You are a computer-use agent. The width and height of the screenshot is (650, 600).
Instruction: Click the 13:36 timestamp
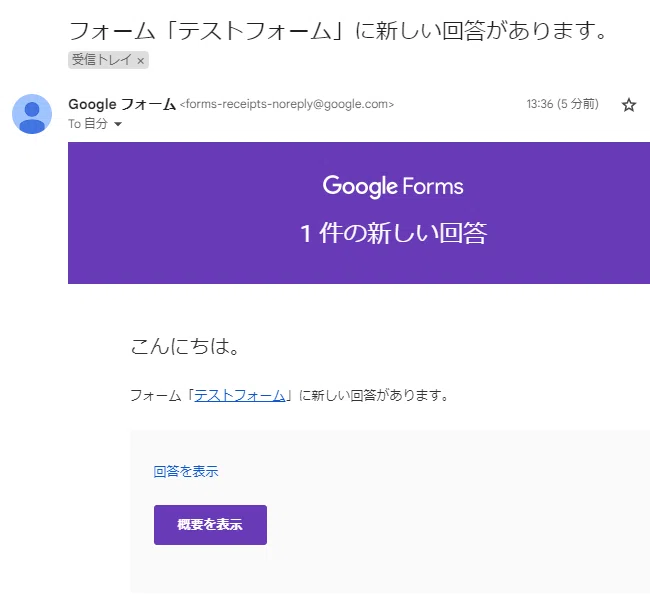coord(539,104)
